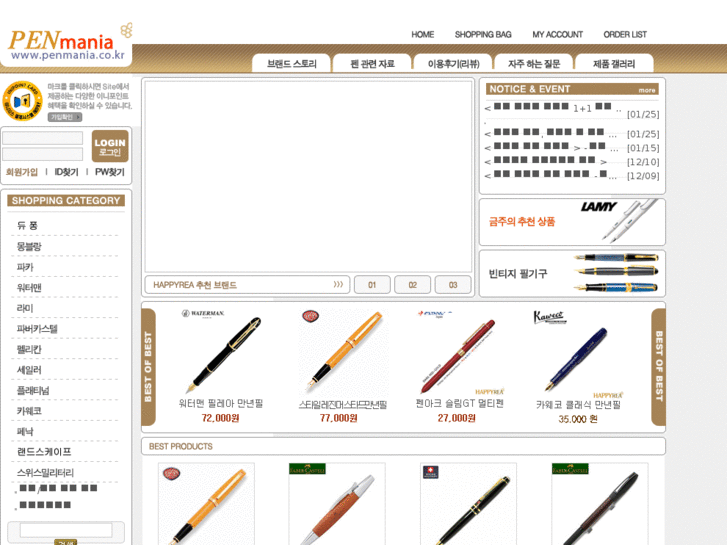The width and height of the screenshot is (727, 545).
Task: Click the yellow point card badge icon
Action: pos(22,101)
